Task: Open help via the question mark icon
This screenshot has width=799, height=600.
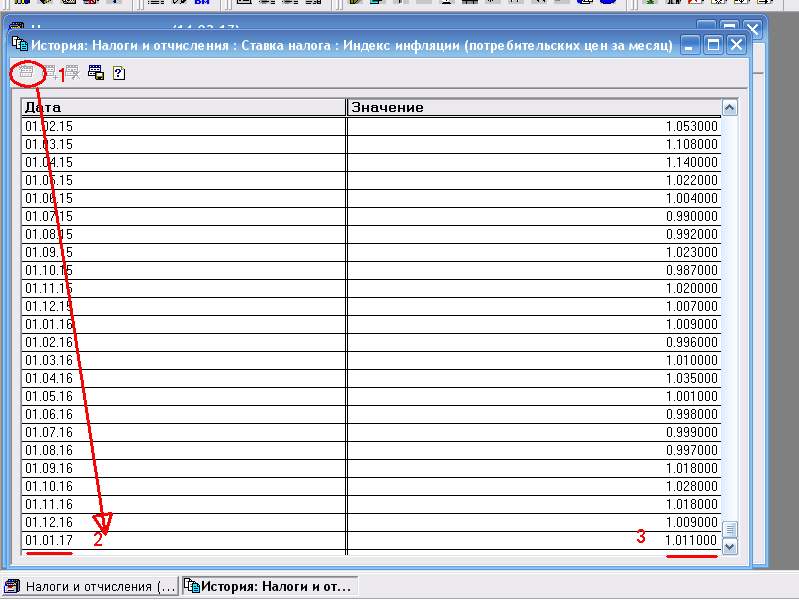Action: [x=119, y=73]
